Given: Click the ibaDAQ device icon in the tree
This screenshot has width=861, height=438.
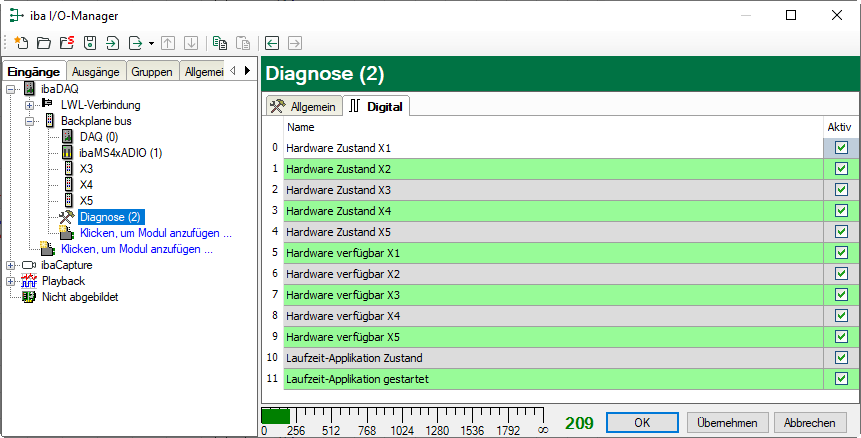Looking at the screenshot, I should [30, 88].
